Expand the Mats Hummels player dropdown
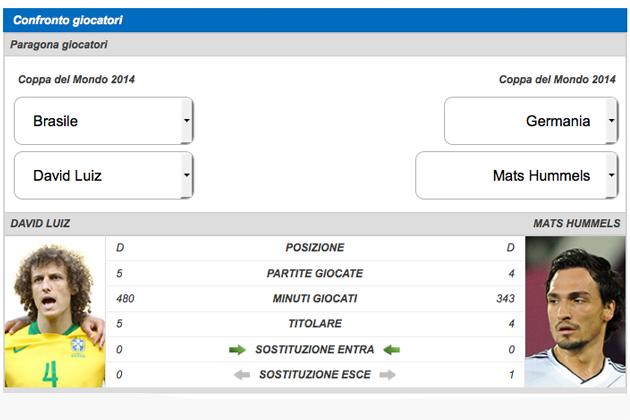 (x=517, y=176)
